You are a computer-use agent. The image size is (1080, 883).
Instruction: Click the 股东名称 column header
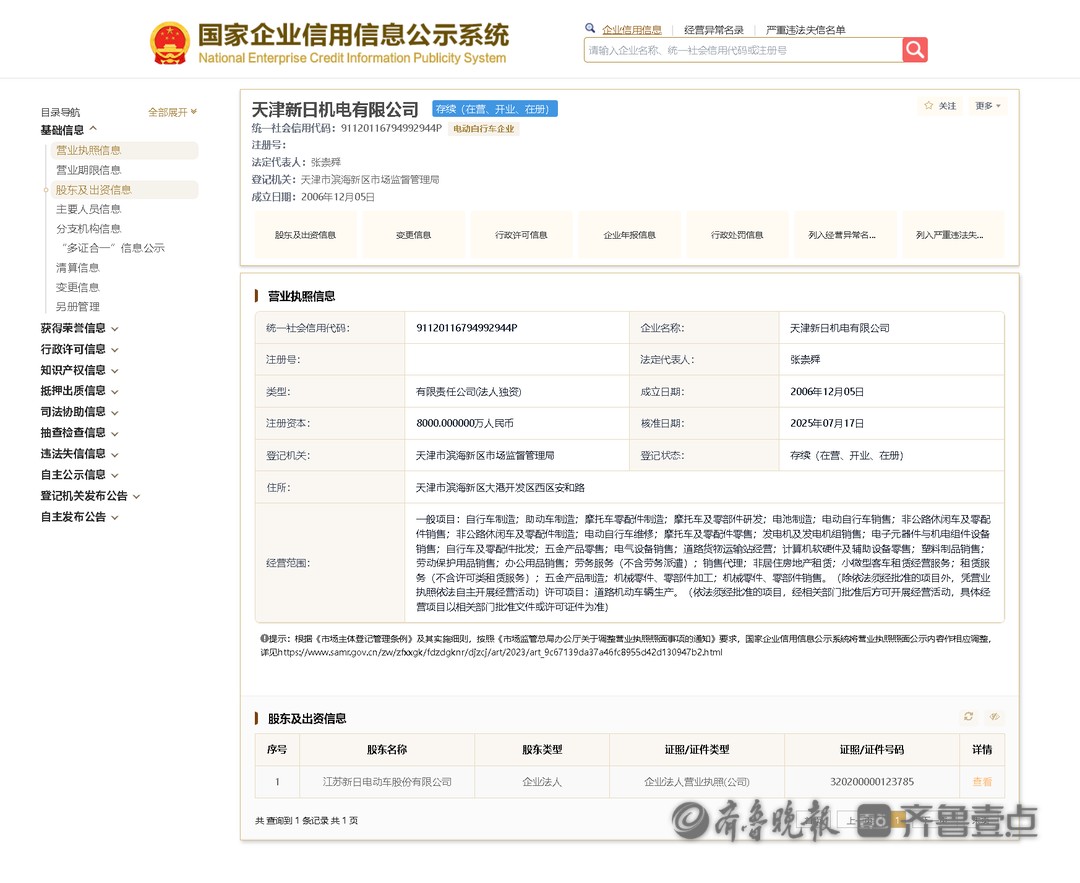(387, 749)
